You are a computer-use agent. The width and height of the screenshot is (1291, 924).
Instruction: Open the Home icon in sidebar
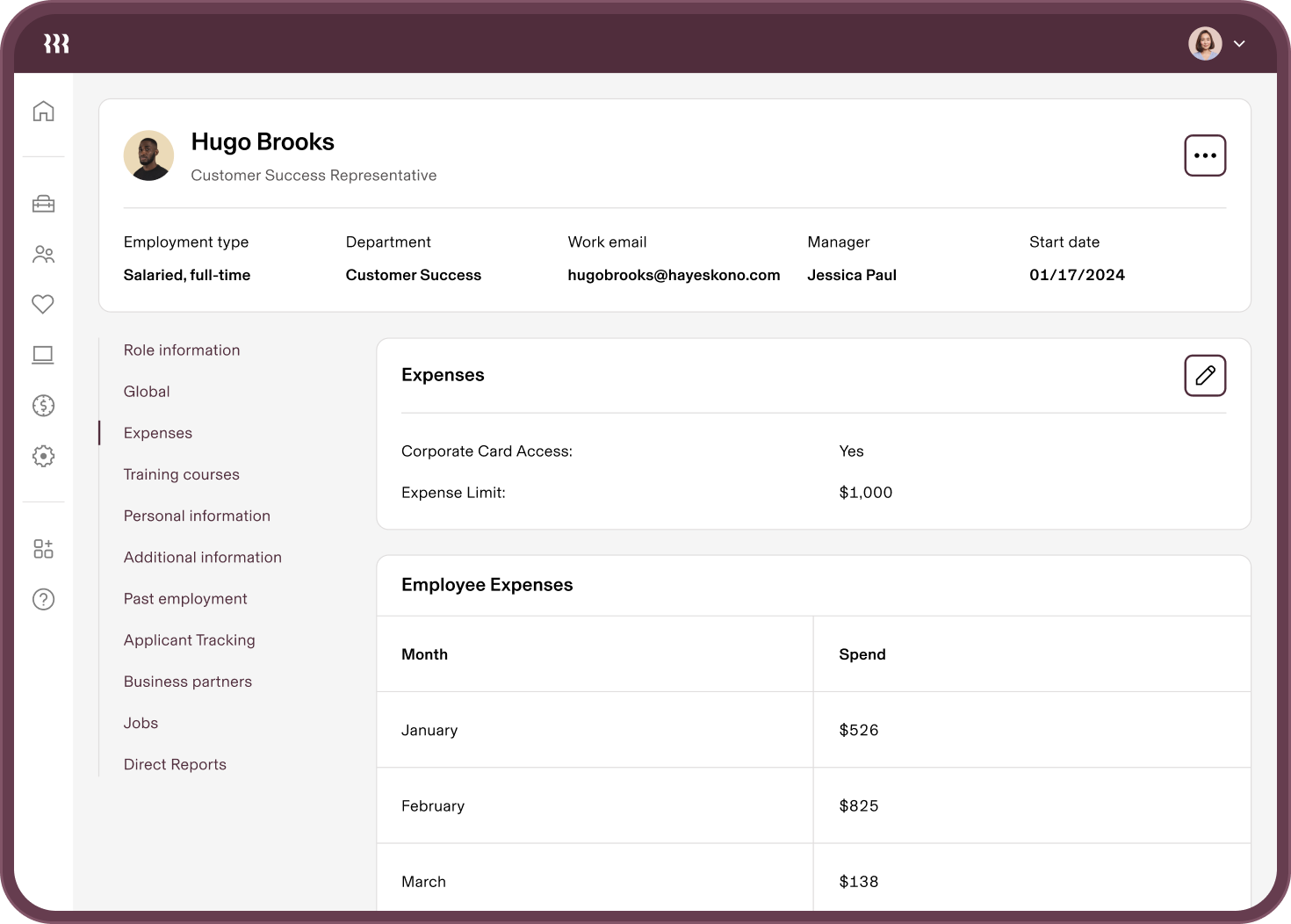(x=43, y=112)
